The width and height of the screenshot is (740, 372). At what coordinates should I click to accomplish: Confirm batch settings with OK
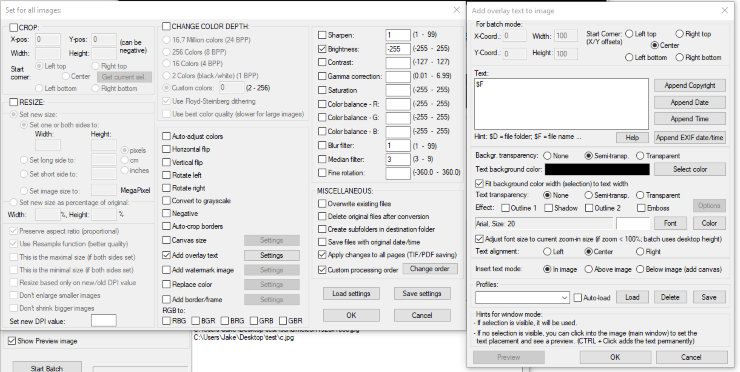tap(351, 315)
